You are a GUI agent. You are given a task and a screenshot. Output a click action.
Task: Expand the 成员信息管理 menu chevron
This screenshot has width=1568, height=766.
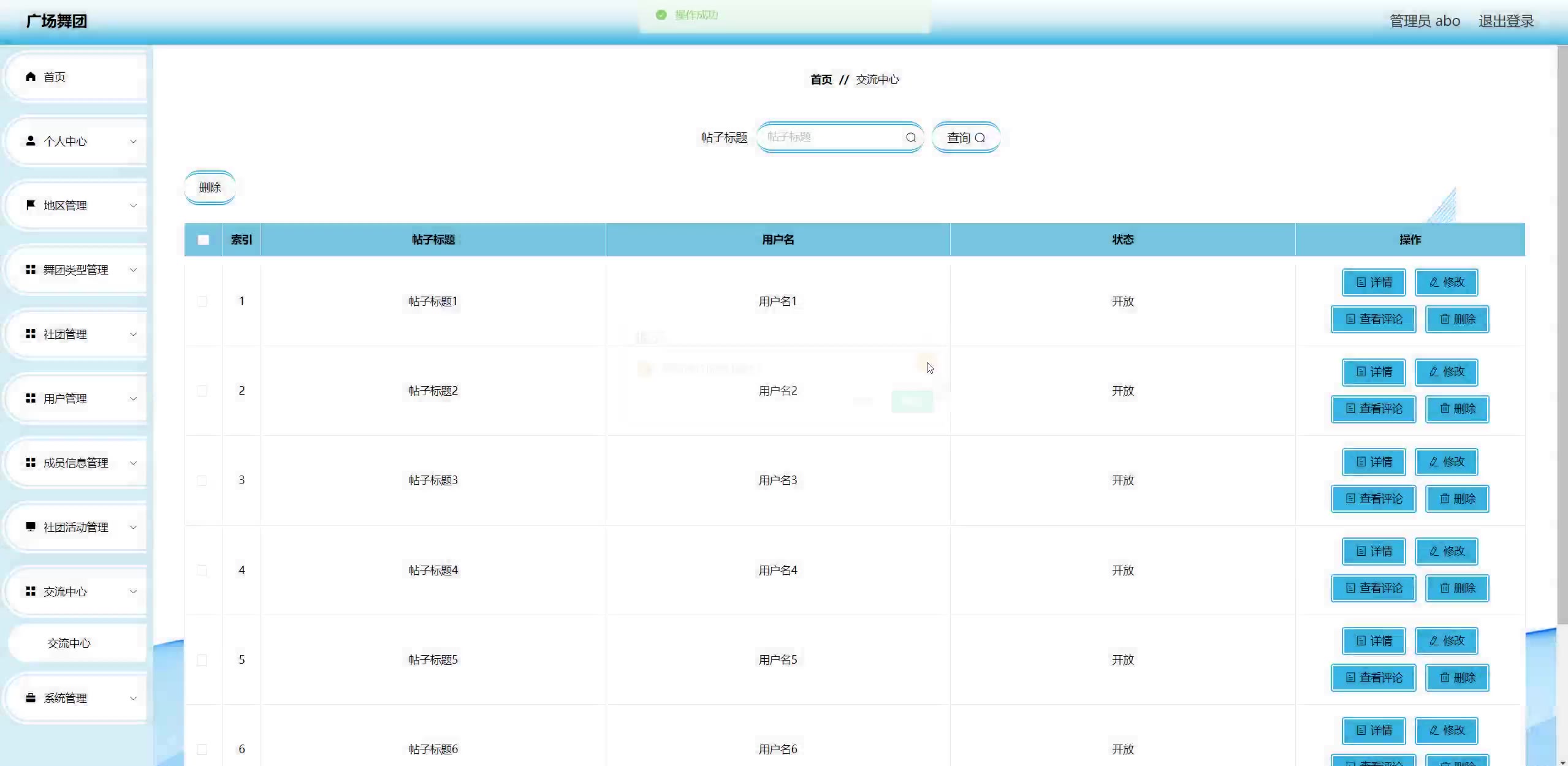[x=133, y=463]
